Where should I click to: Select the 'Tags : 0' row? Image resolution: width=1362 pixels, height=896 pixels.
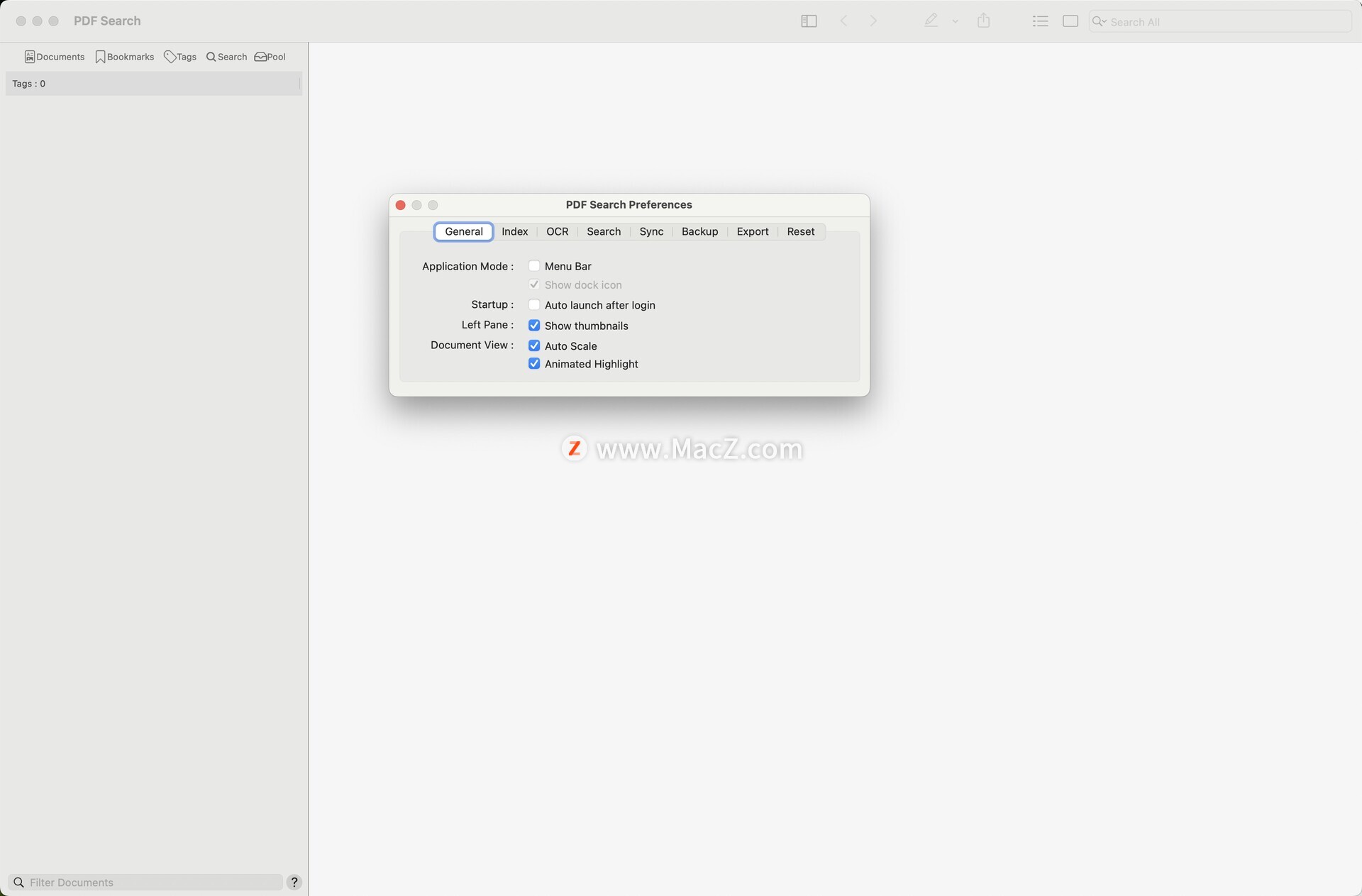[153, 84]
